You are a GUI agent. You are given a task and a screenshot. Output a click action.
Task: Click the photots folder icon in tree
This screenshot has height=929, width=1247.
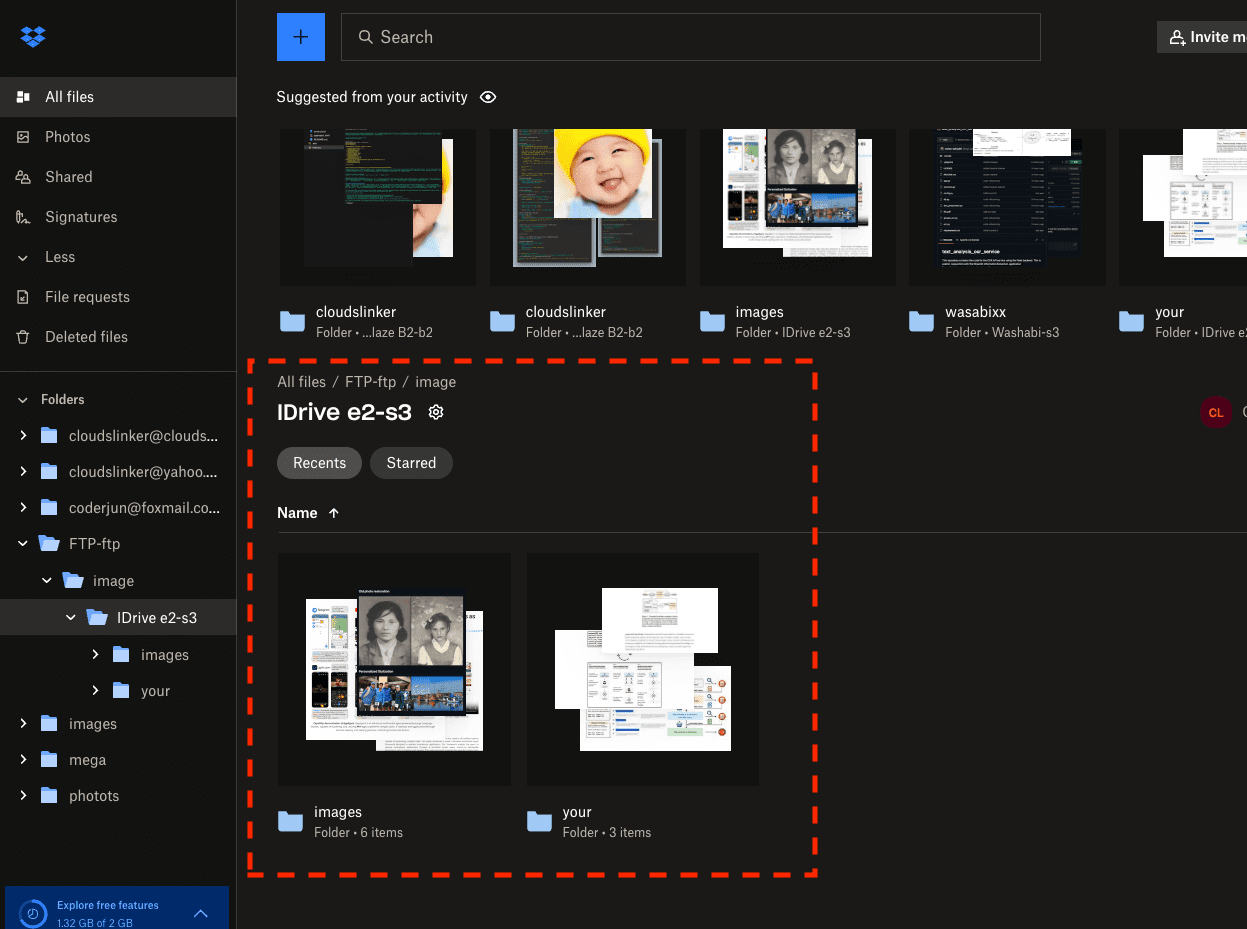(49, 796)
